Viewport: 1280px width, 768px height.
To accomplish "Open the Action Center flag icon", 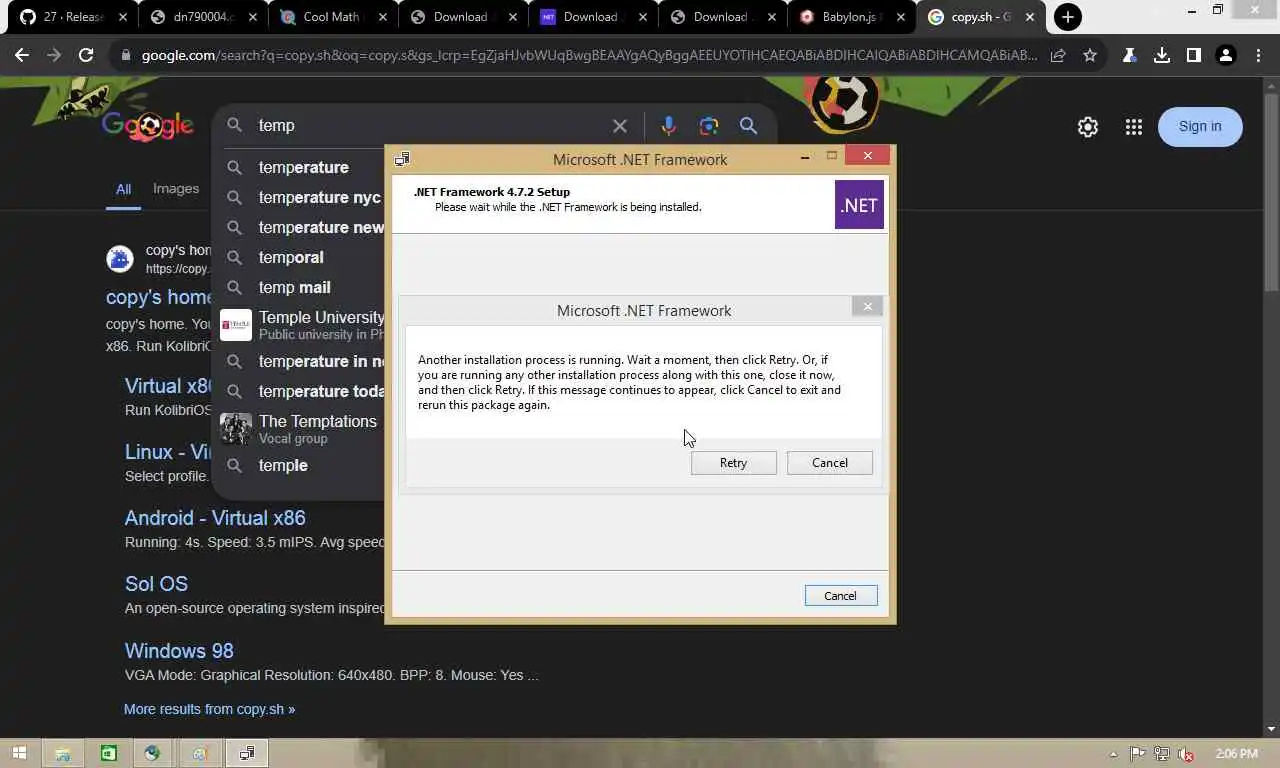I will (1138, 754).
